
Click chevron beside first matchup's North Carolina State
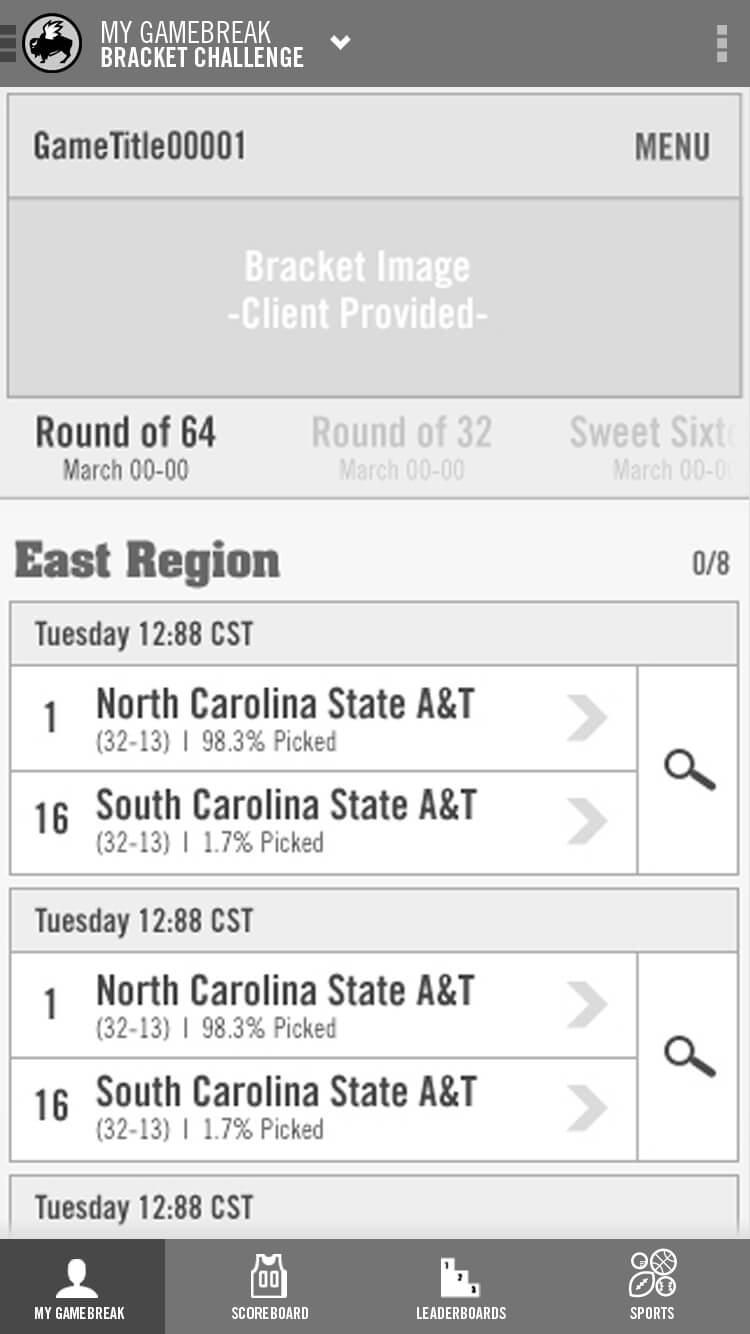[x=587, y=719]
